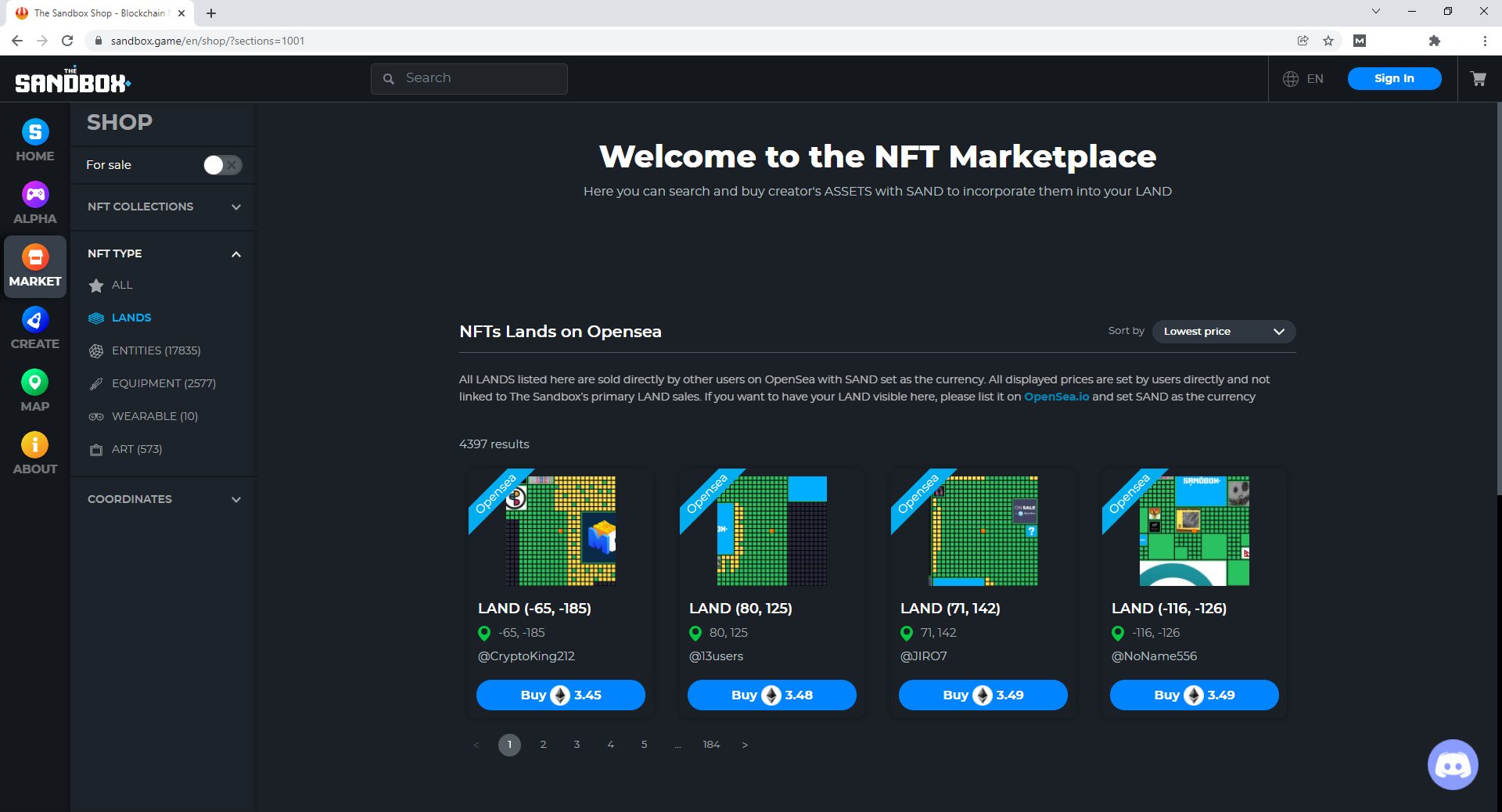Click the language globe icon
The image size is (1502, 812).
[x=1291, y=79]
